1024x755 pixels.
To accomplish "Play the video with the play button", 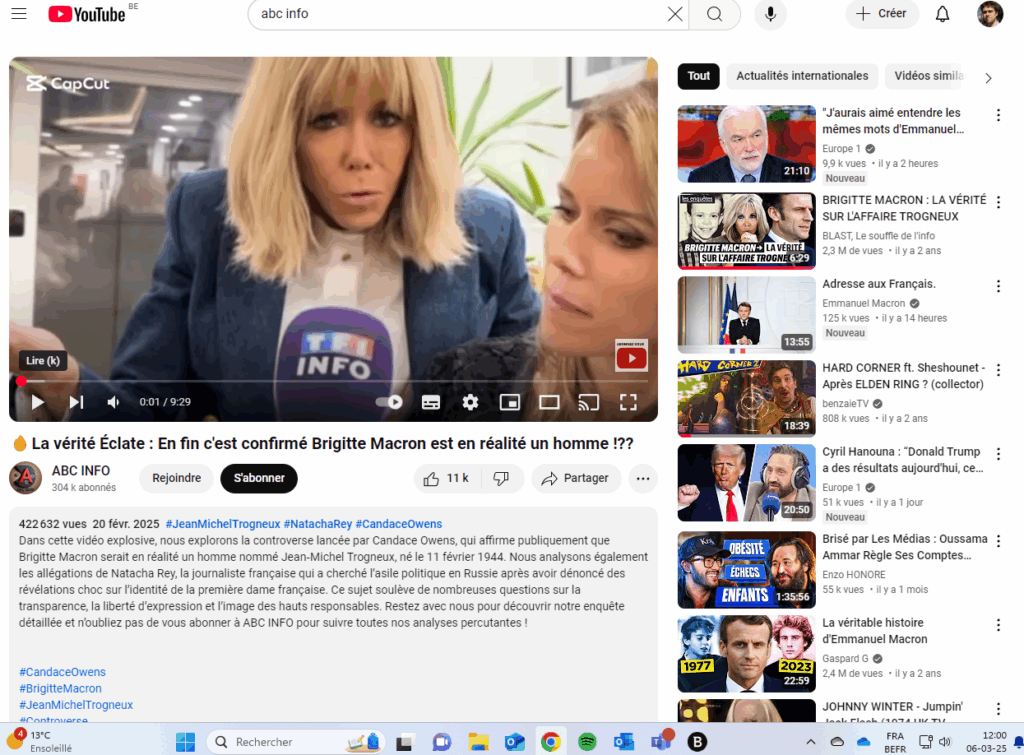I will 37,402.
